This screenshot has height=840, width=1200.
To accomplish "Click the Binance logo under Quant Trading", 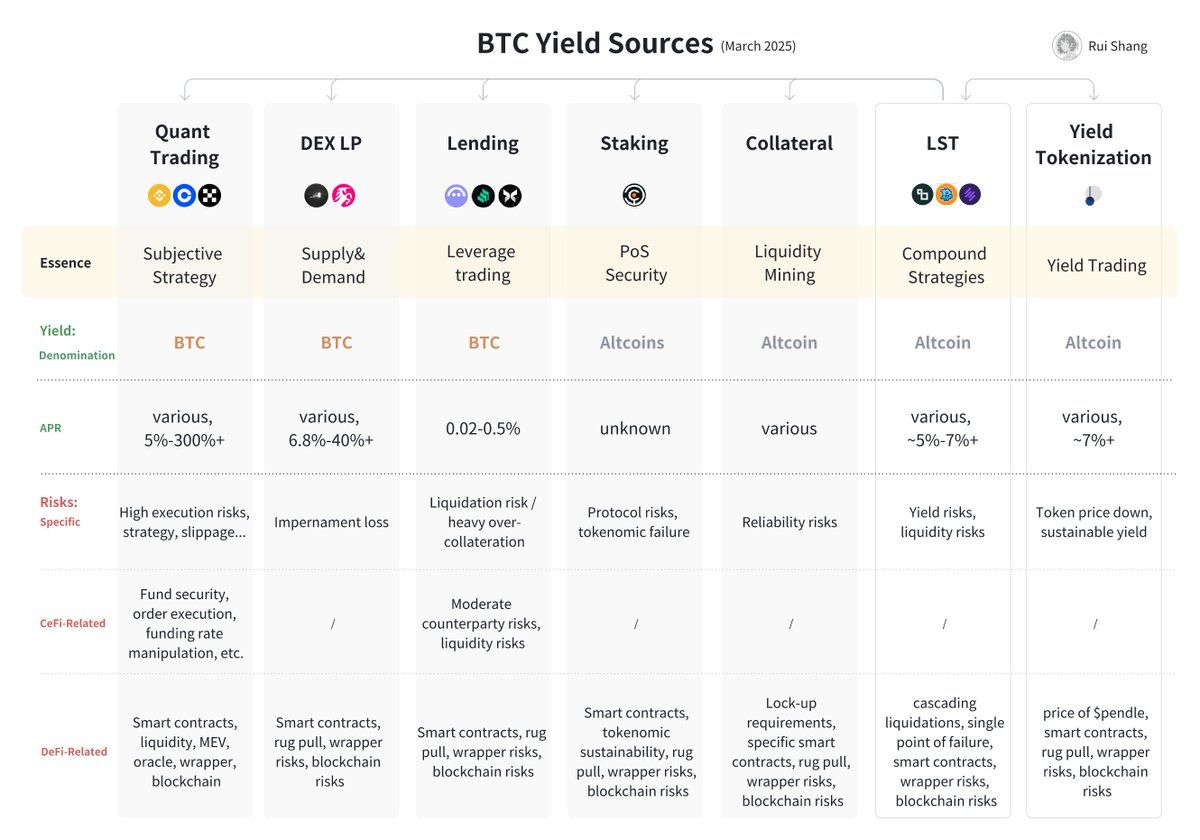I will (x=159, y=196).
